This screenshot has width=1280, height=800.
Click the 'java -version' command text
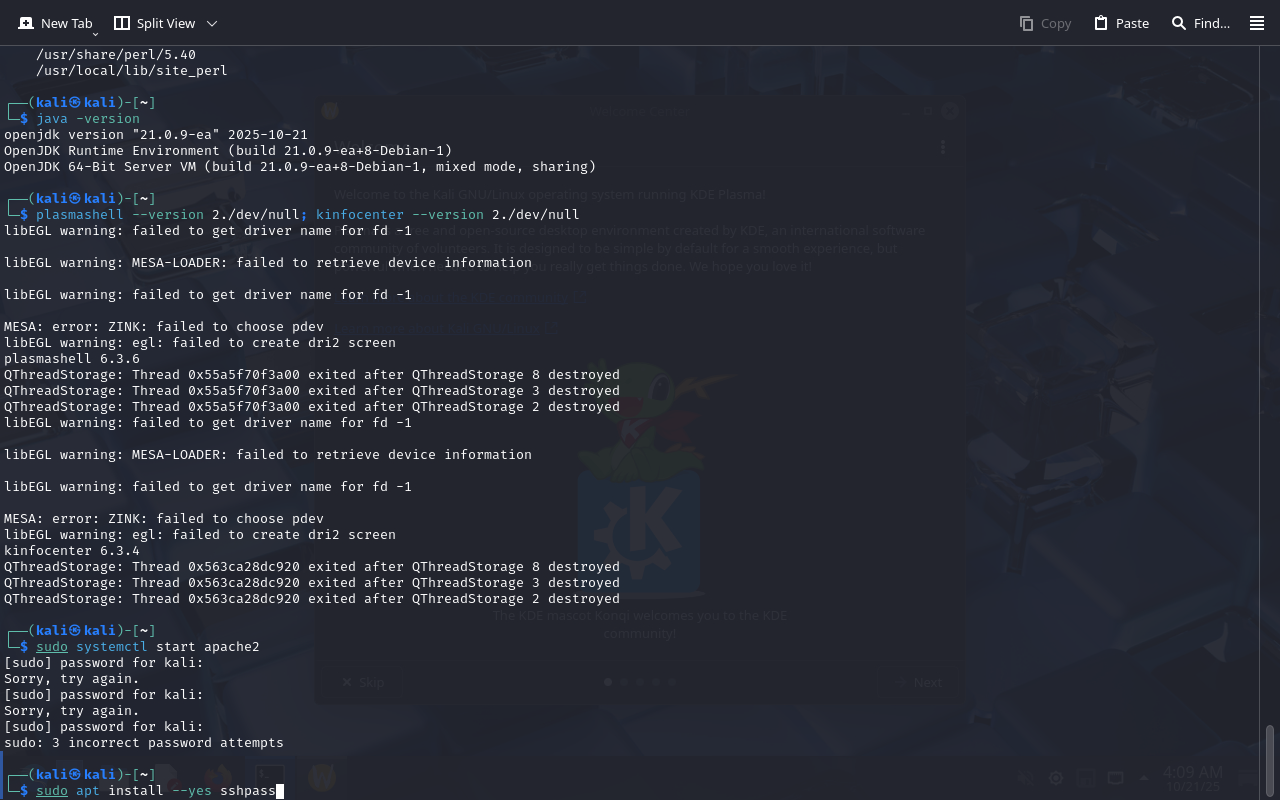[x=88, y=119]
